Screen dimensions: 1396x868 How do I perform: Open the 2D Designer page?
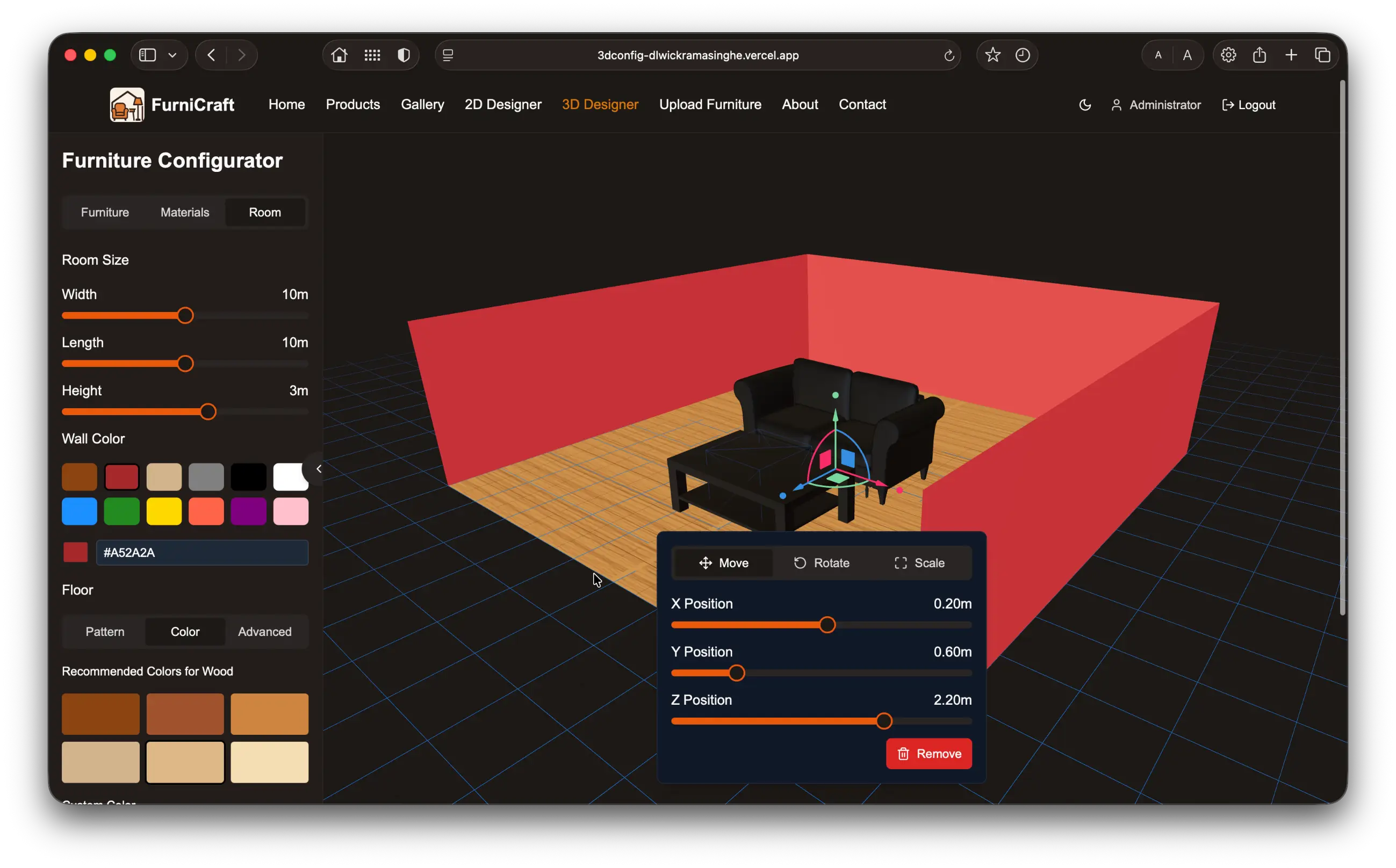[x=502, y=105]
